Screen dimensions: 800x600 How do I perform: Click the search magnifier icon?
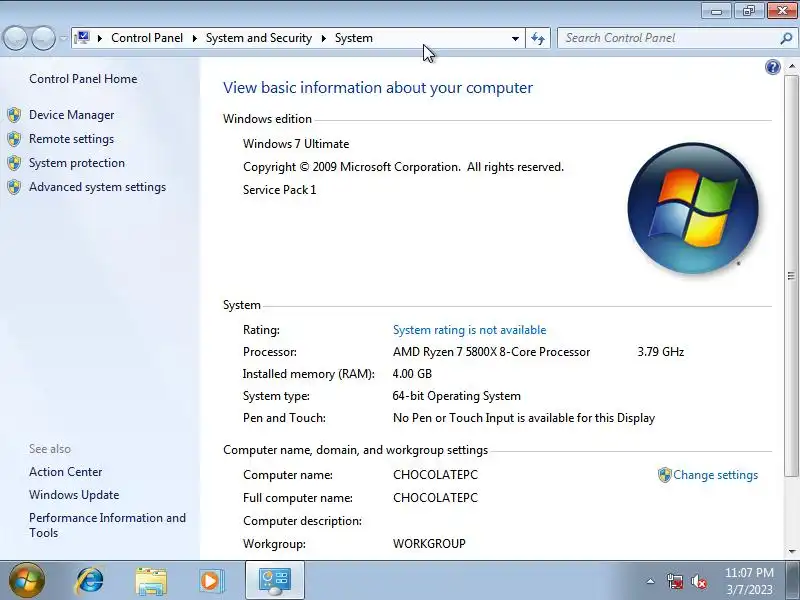786,38
